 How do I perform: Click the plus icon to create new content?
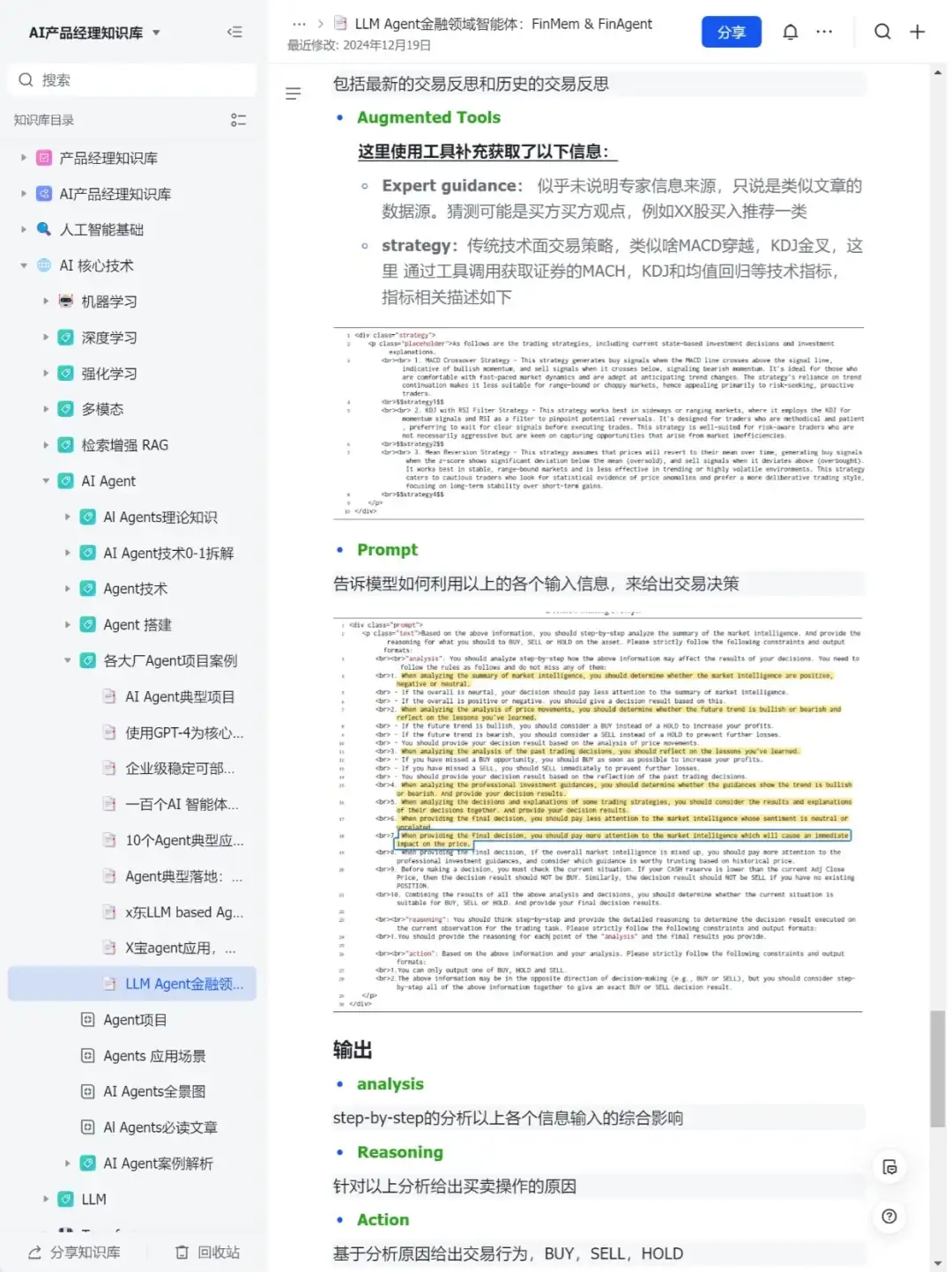point(917,32)
